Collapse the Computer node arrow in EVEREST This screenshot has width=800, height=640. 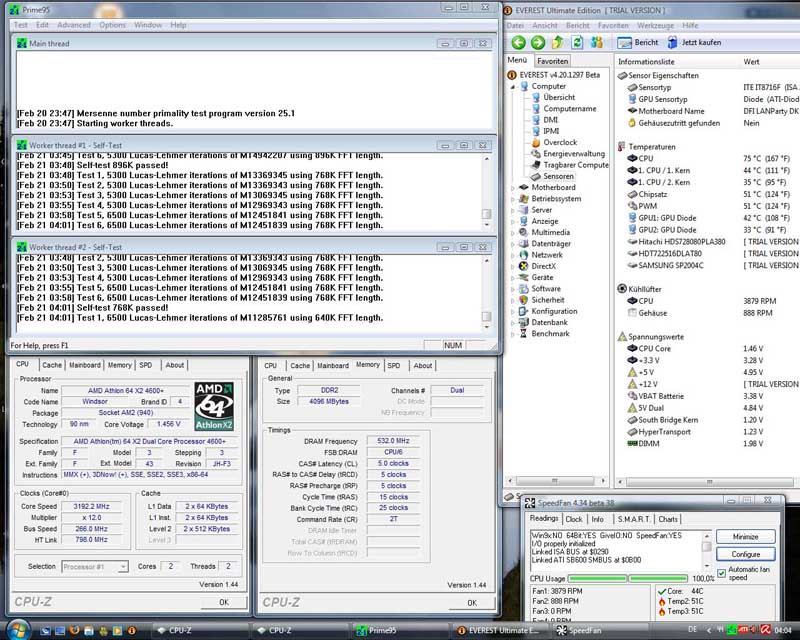513,87
